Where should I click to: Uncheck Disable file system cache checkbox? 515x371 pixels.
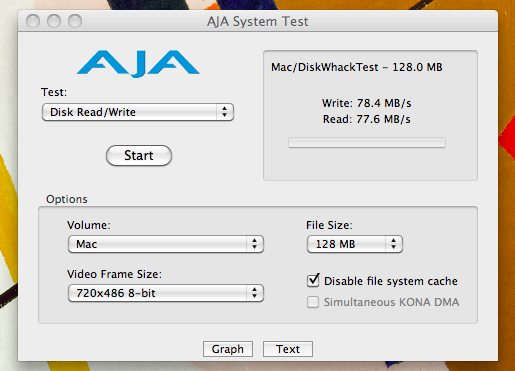(x=313, y=281)
